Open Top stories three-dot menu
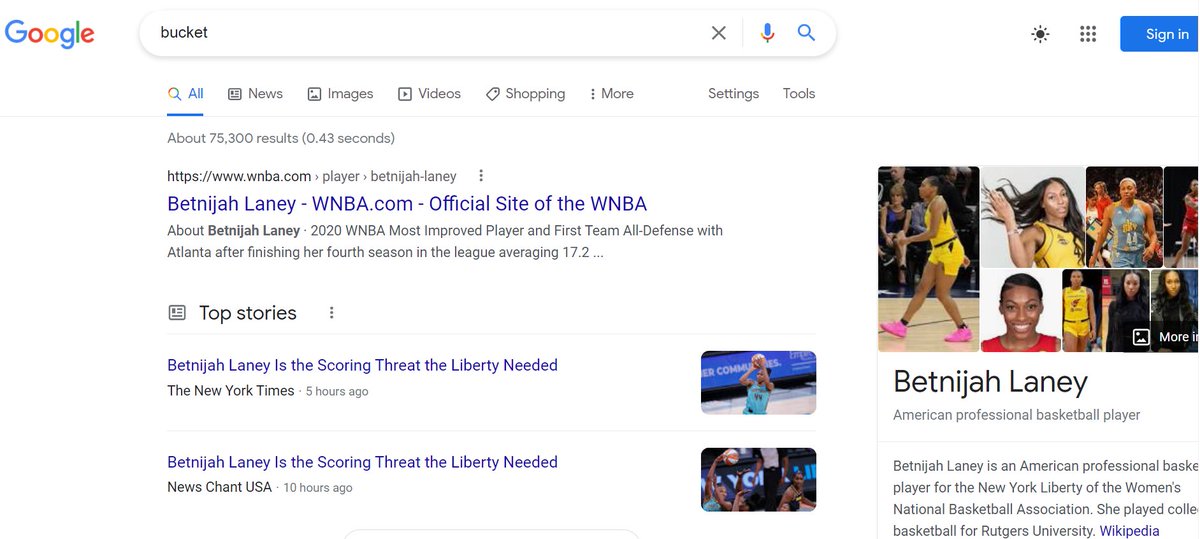This screenshot has height=539, width=1200. (332, 313)
